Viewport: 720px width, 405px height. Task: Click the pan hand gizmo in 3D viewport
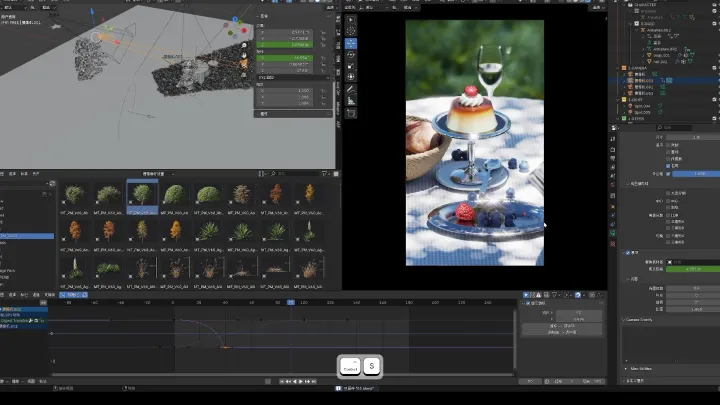coord(244,55)
